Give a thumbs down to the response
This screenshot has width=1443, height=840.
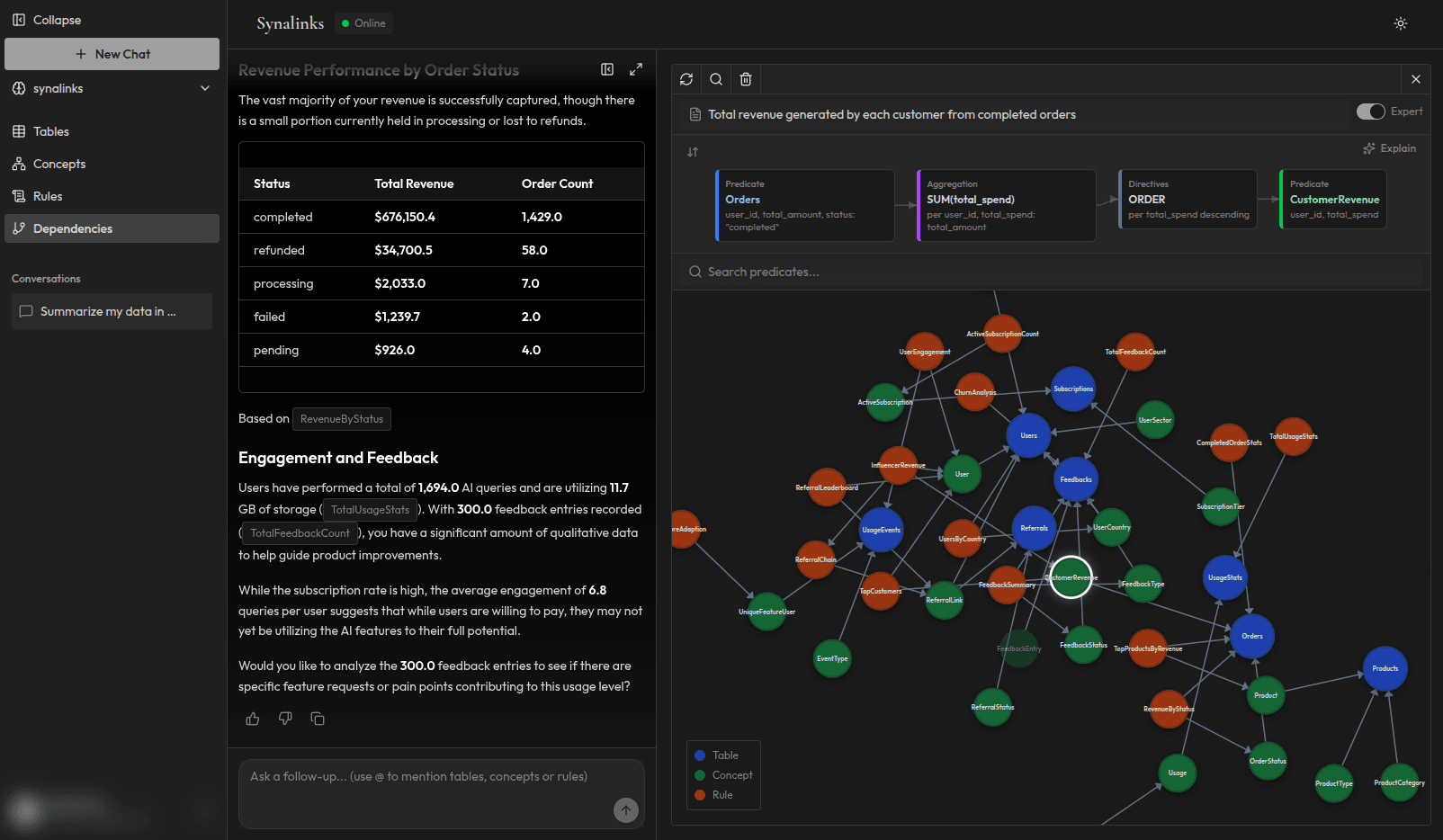[x=284, y=719]
